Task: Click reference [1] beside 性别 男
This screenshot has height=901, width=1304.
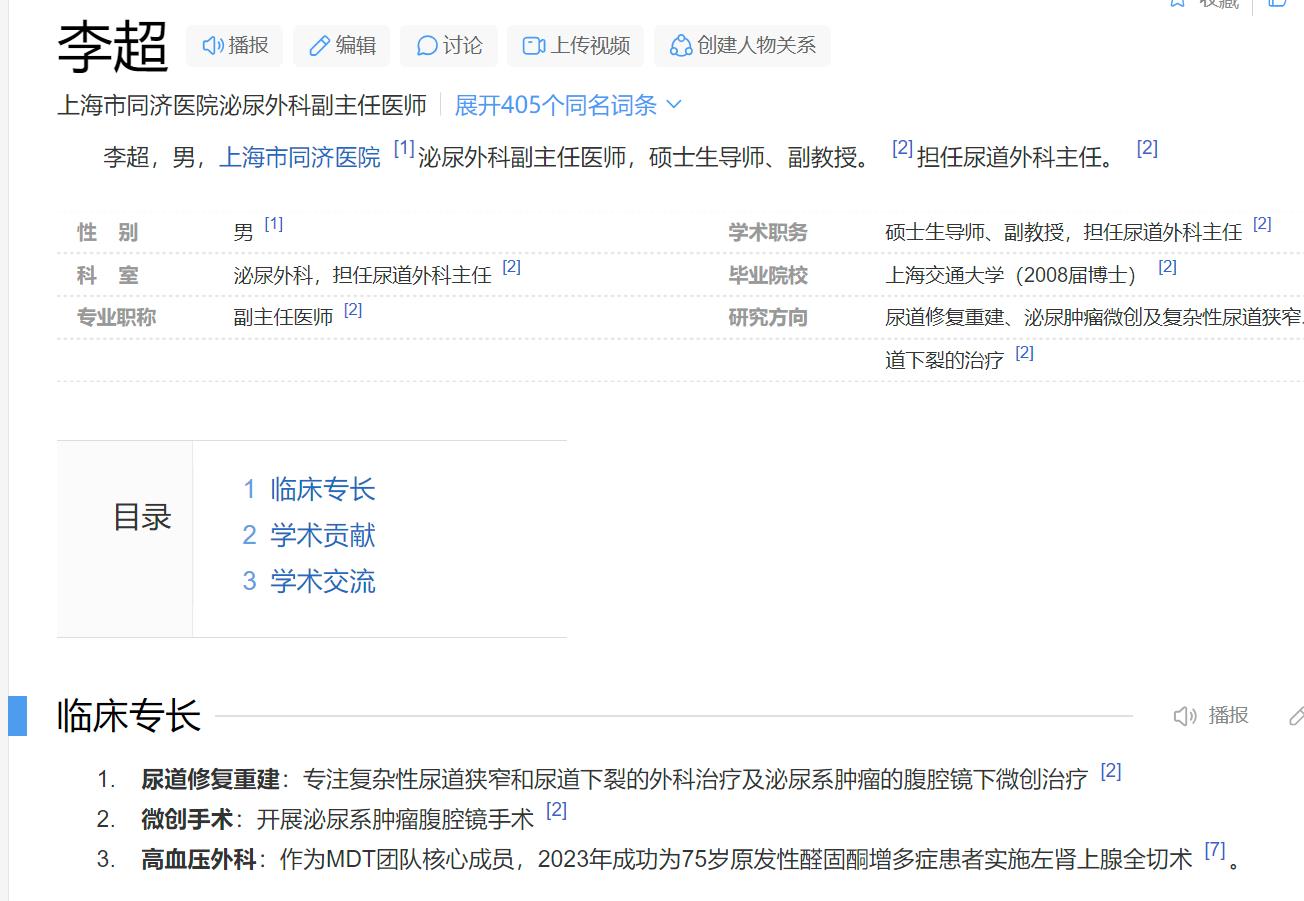Action: coord(272,224)
